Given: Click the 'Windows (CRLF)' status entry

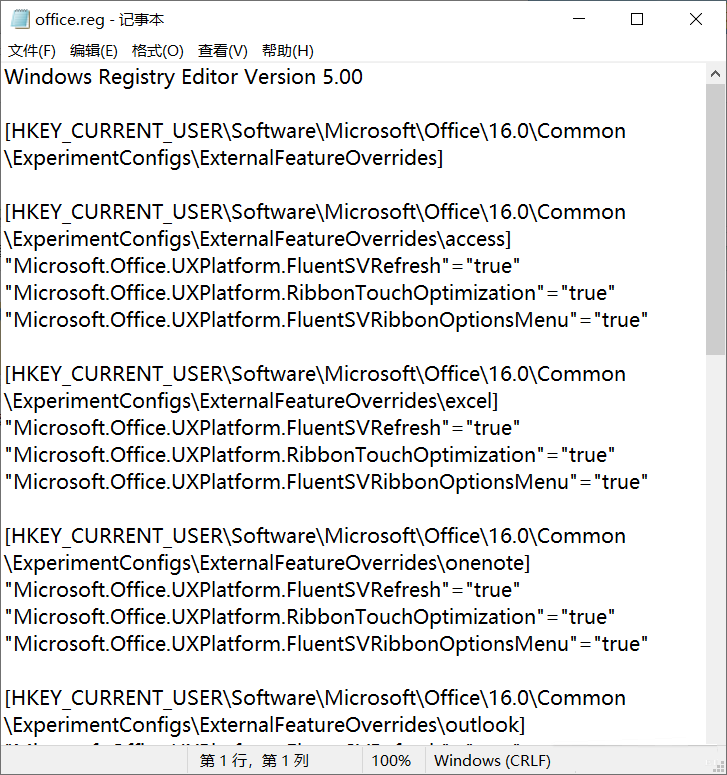Looking at the screenshot, I should tap(492, 761).
